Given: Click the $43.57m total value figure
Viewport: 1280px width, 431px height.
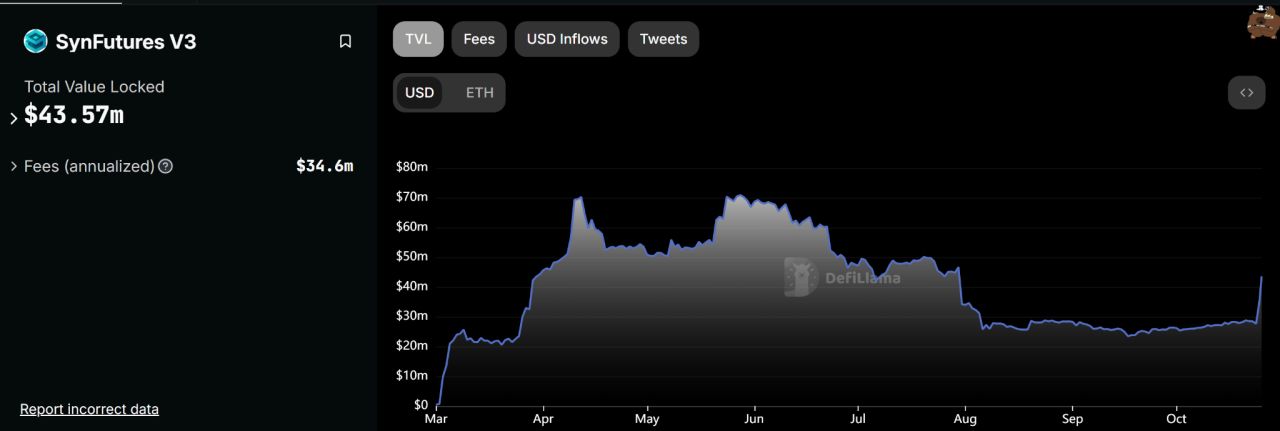Looking at the screenshot, I should tap(74, 115).
